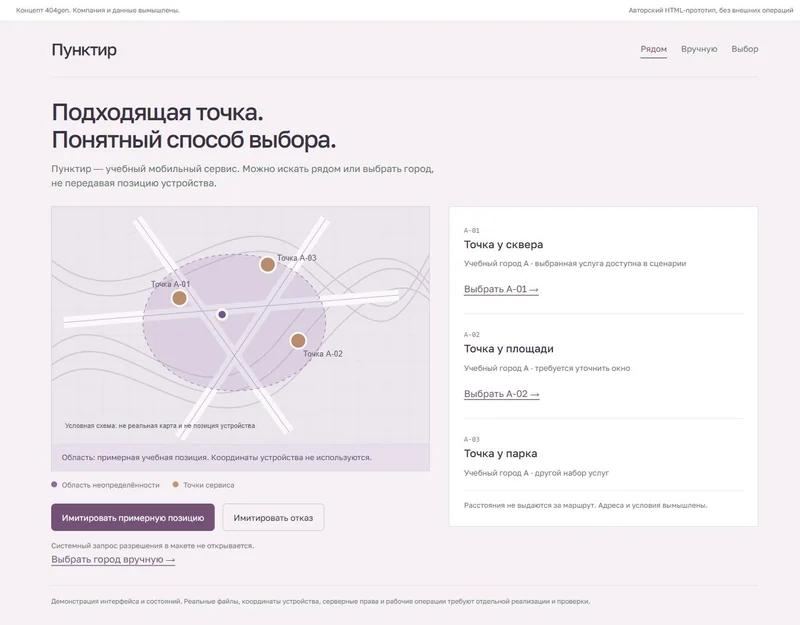Click the Расстояния не выдаются за маршрут note
The height and width of the screenshot is (625, 800).
coord(585,506)
